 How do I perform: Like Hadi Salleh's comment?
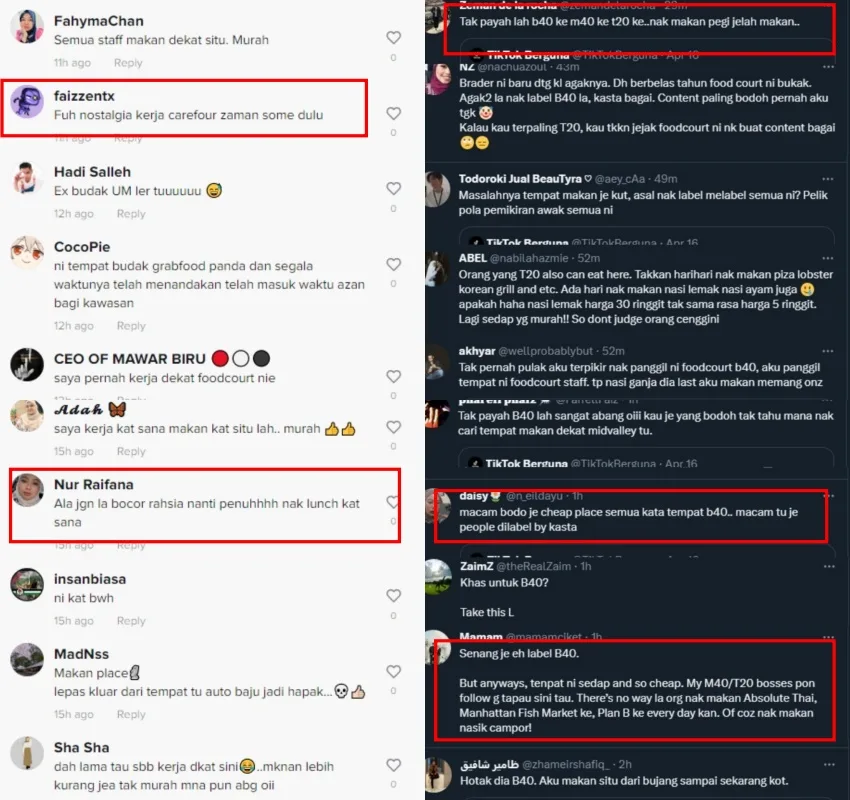tap(394, 189)
